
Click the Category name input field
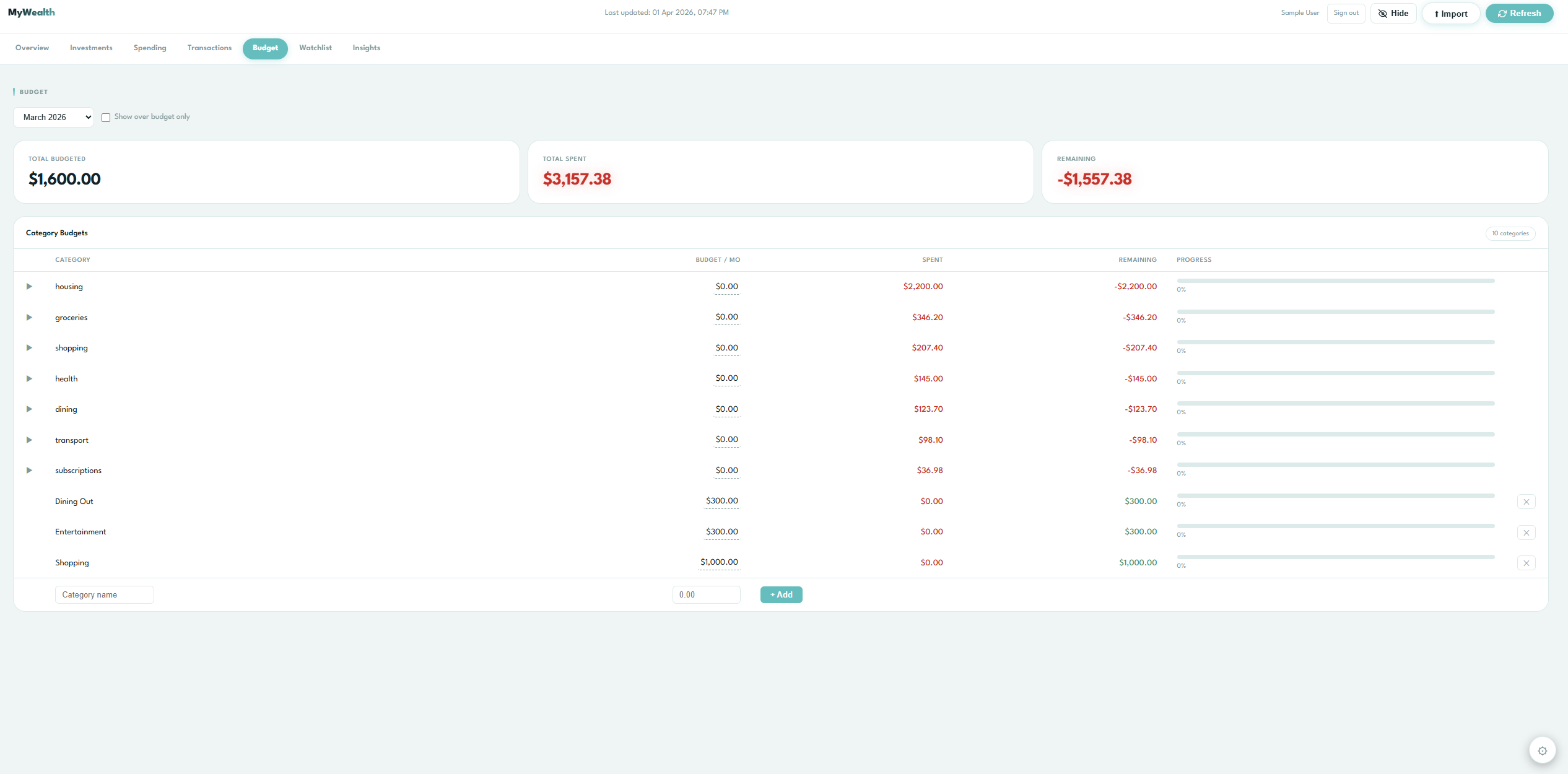point(104,594)
